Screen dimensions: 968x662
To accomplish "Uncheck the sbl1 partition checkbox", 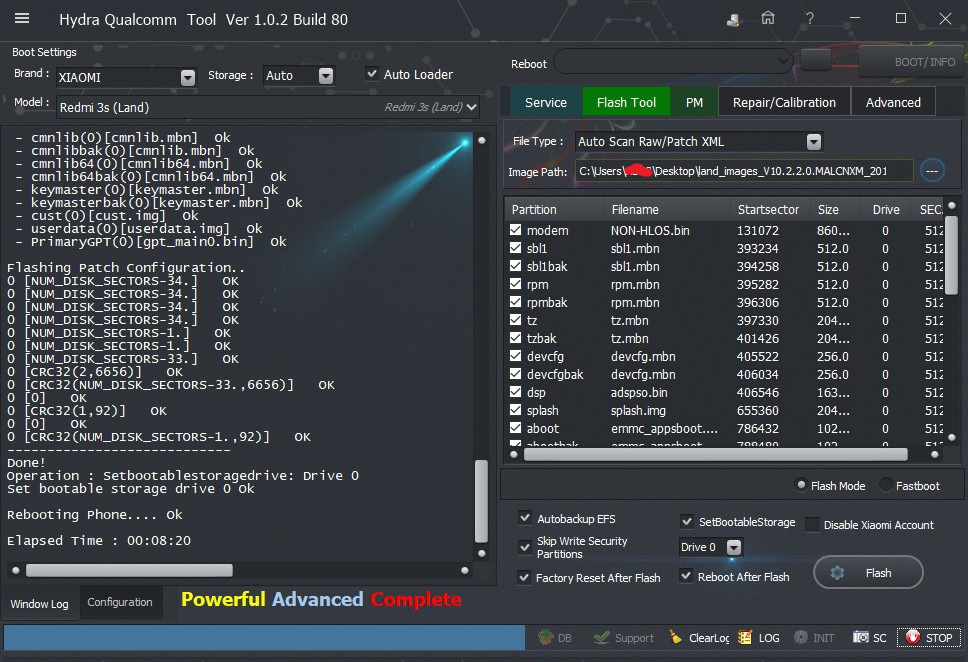I will coord(515,248).
